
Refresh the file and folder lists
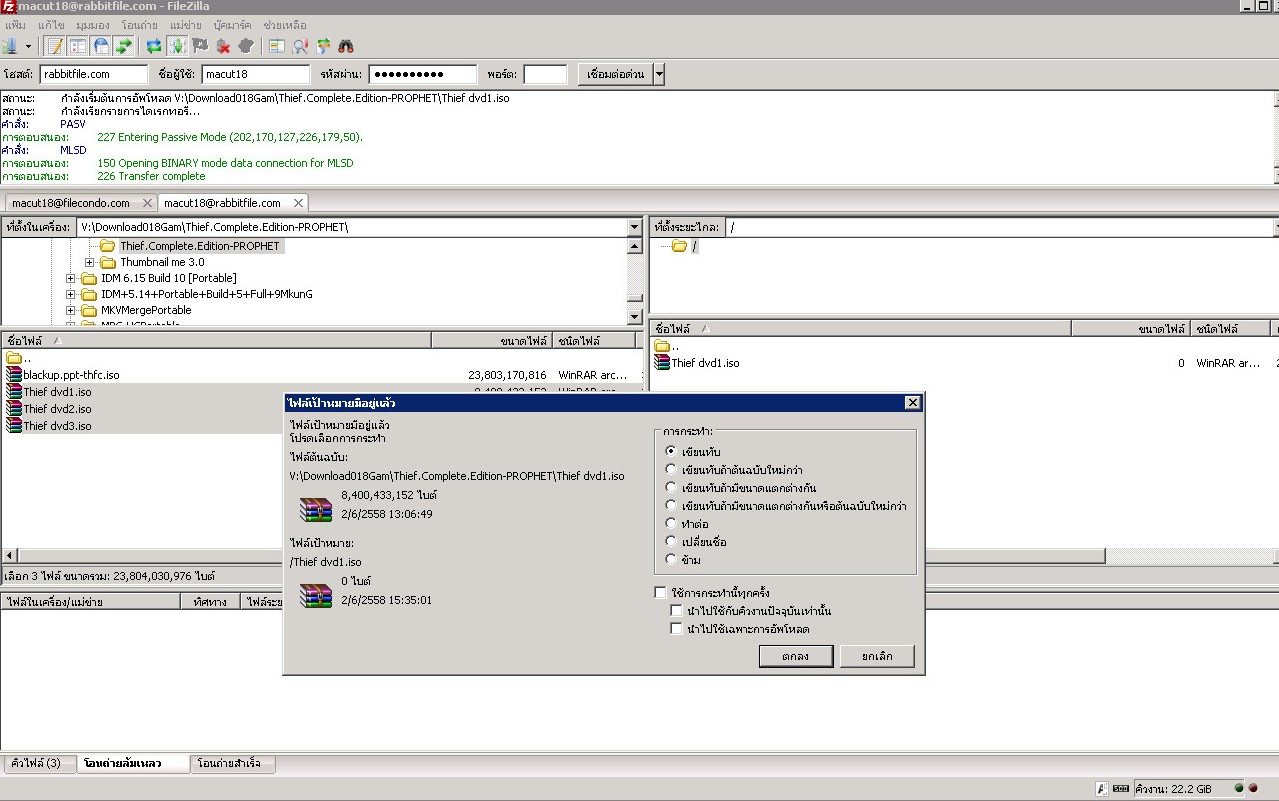point(154,46)
